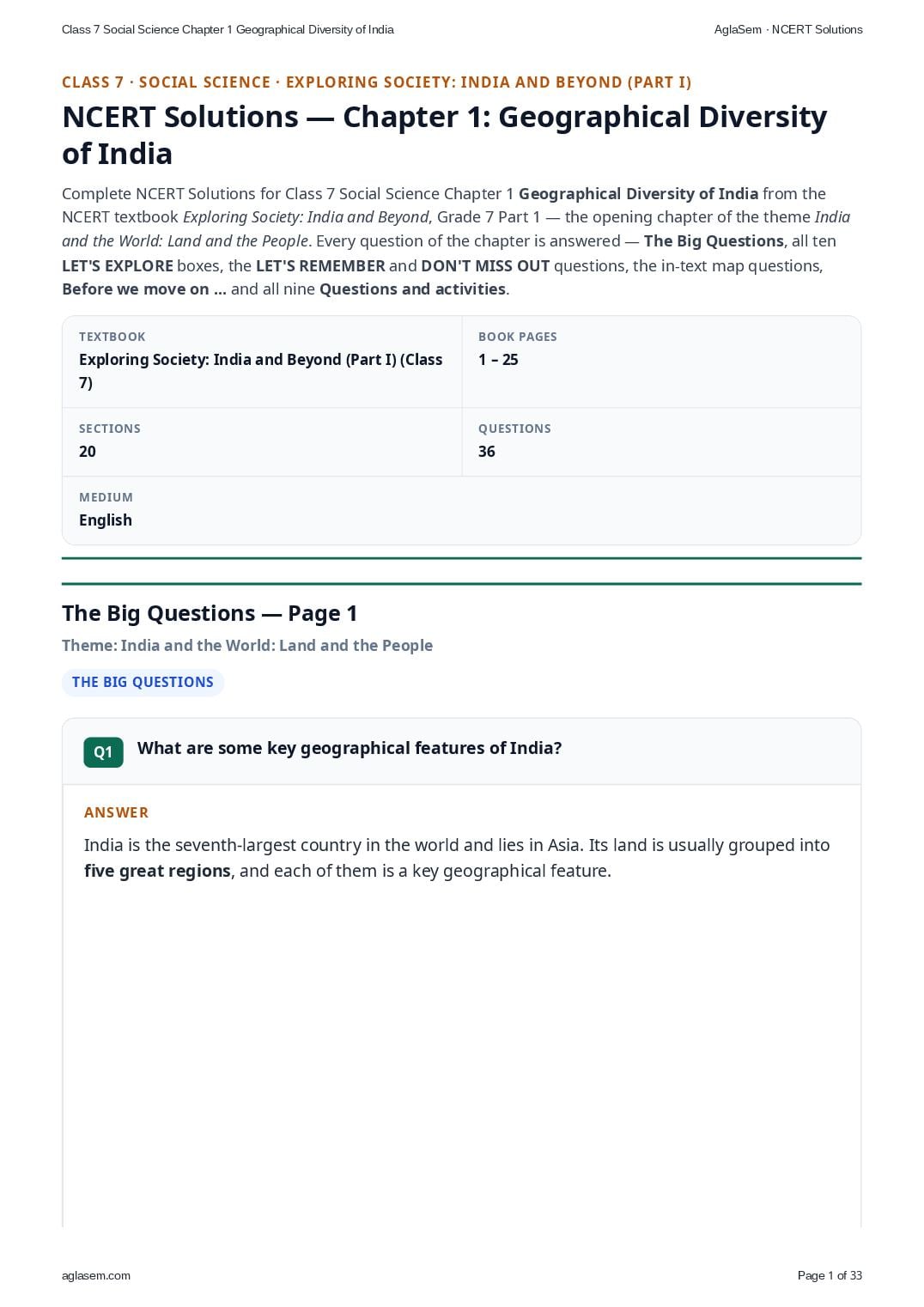Click the orange Class 7 Social Science breadcrumb

pyautogui.click(x=376, y=82)
